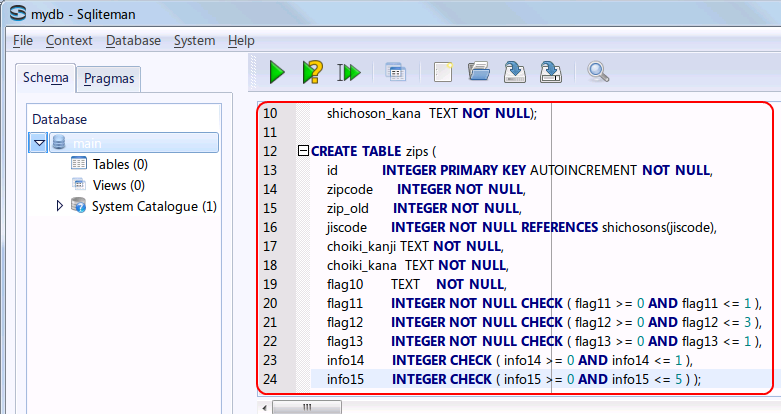Open an SQL file with folder icon

(x=478, y=72)
